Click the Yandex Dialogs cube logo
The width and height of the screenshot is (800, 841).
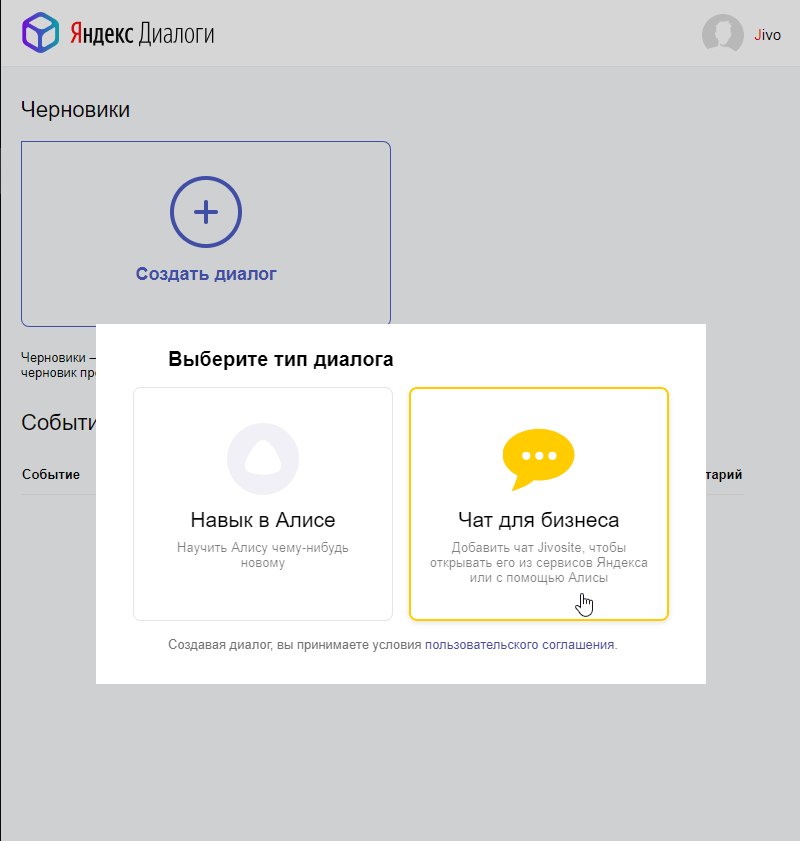40,33
